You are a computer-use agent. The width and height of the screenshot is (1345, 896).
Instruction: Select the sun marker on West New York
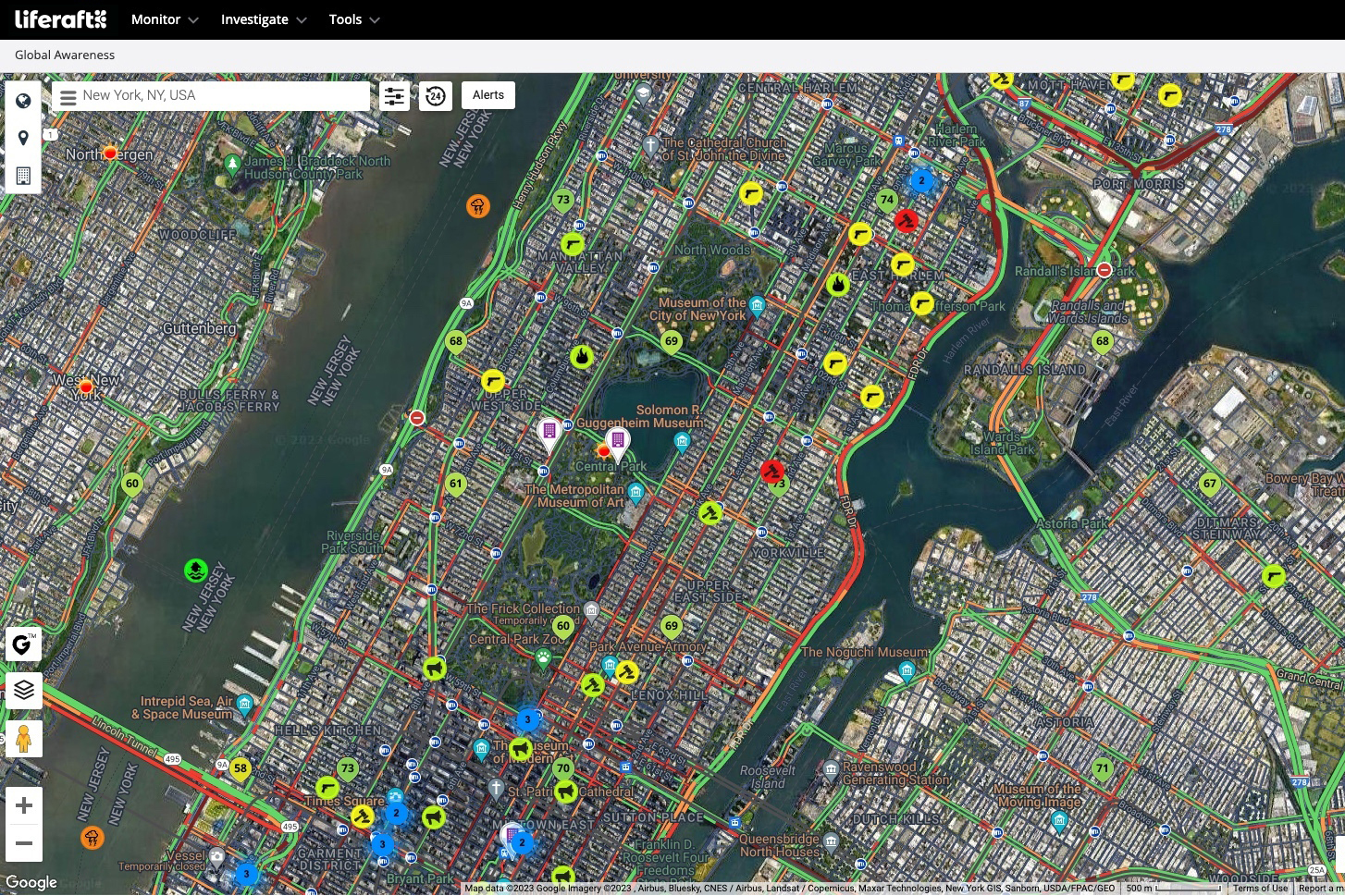point(86,387)
